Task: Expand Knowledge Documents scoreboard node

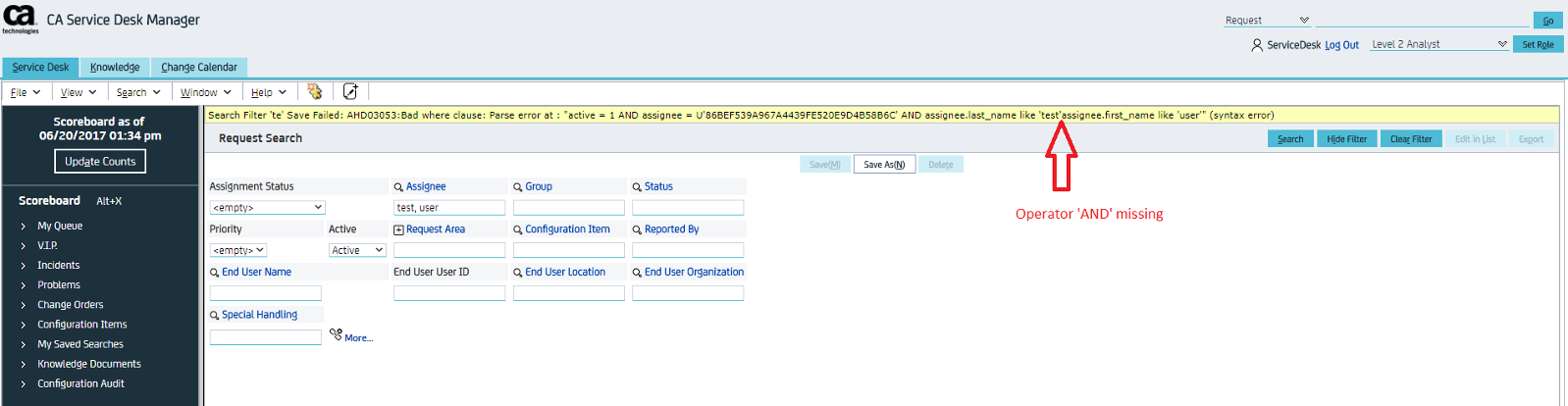Action: click(x=23, y=364)
